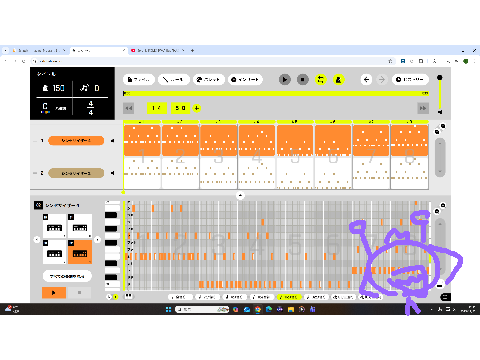Show next instruments with the right arrow
The height and width of the screenshot is (360, 480).
pyautogui.click(x=97, y=239)
